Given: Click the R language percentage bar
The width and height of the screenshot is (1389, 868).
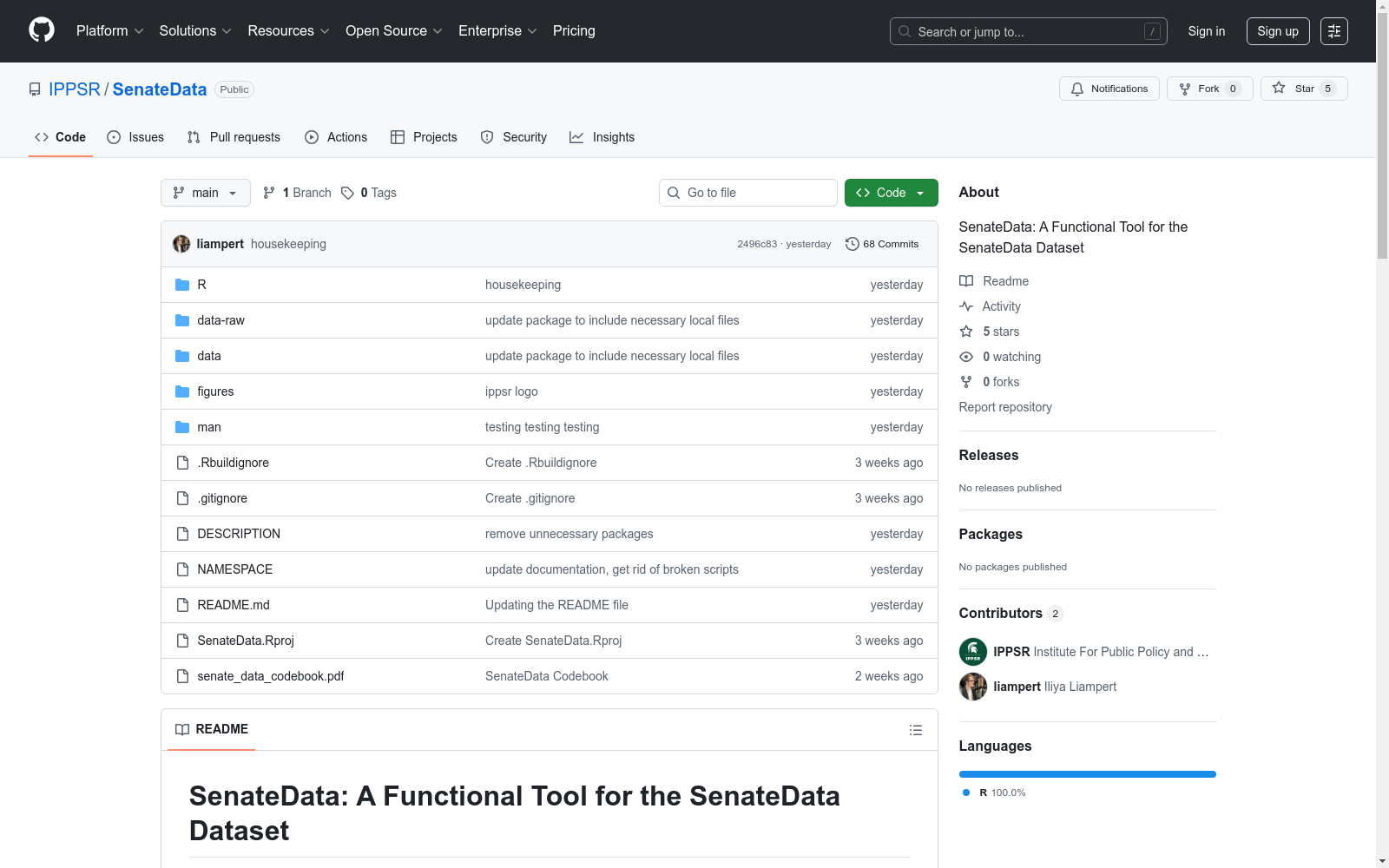Looking at the screenshot, I should 1088,774.
